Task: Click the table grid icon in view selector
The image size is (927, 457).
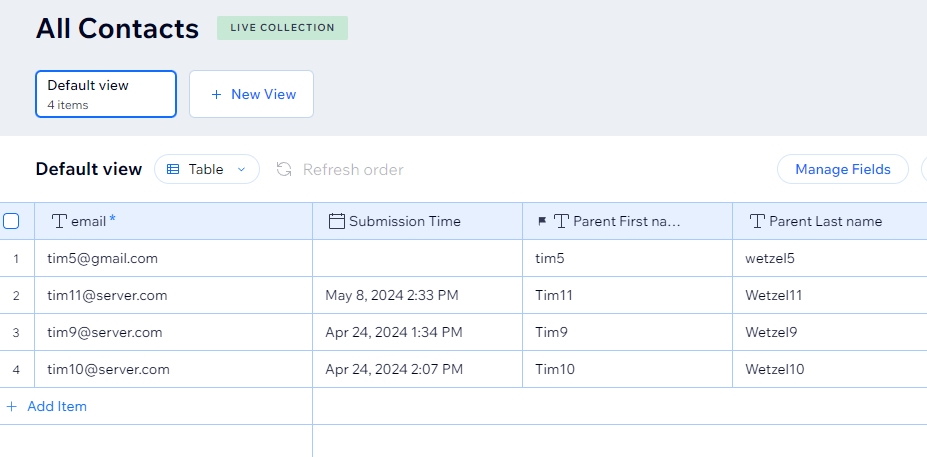Action: (173, 170)
